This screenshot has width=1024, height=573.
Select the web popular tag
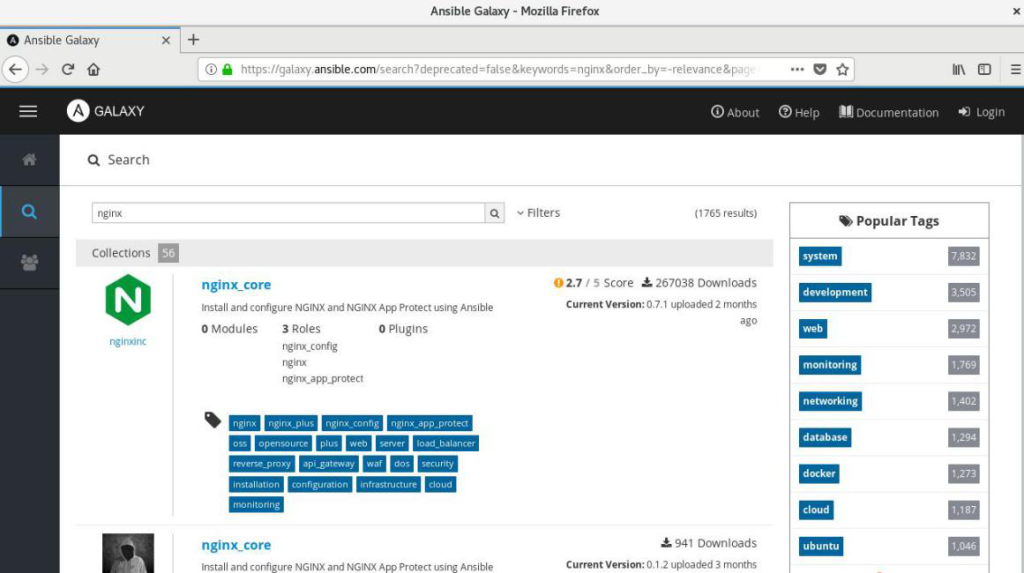[812, 329]
